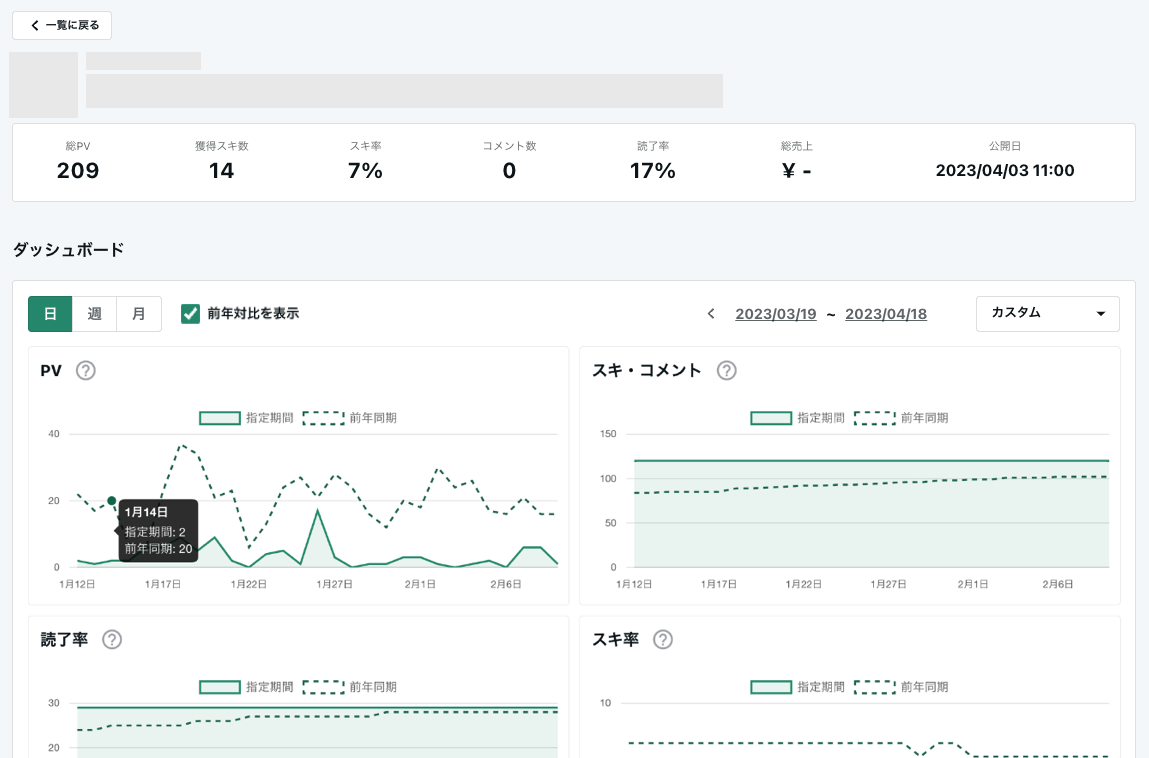The height and width of the screenshot is (758, 1149).
Task: Click the 読了率 chart help icon
Action: point(111,640)
